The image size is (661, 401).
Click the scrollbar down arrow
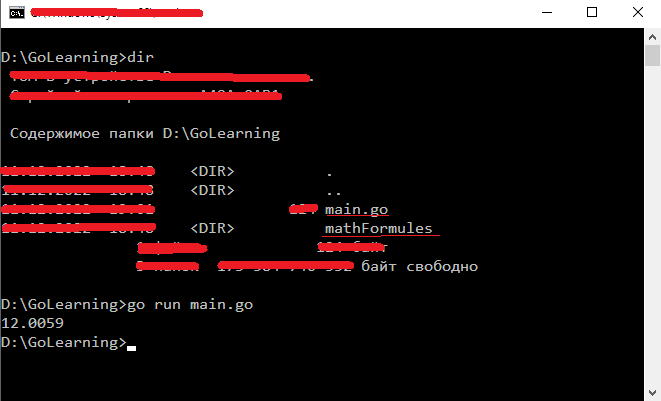pos(652,393)
